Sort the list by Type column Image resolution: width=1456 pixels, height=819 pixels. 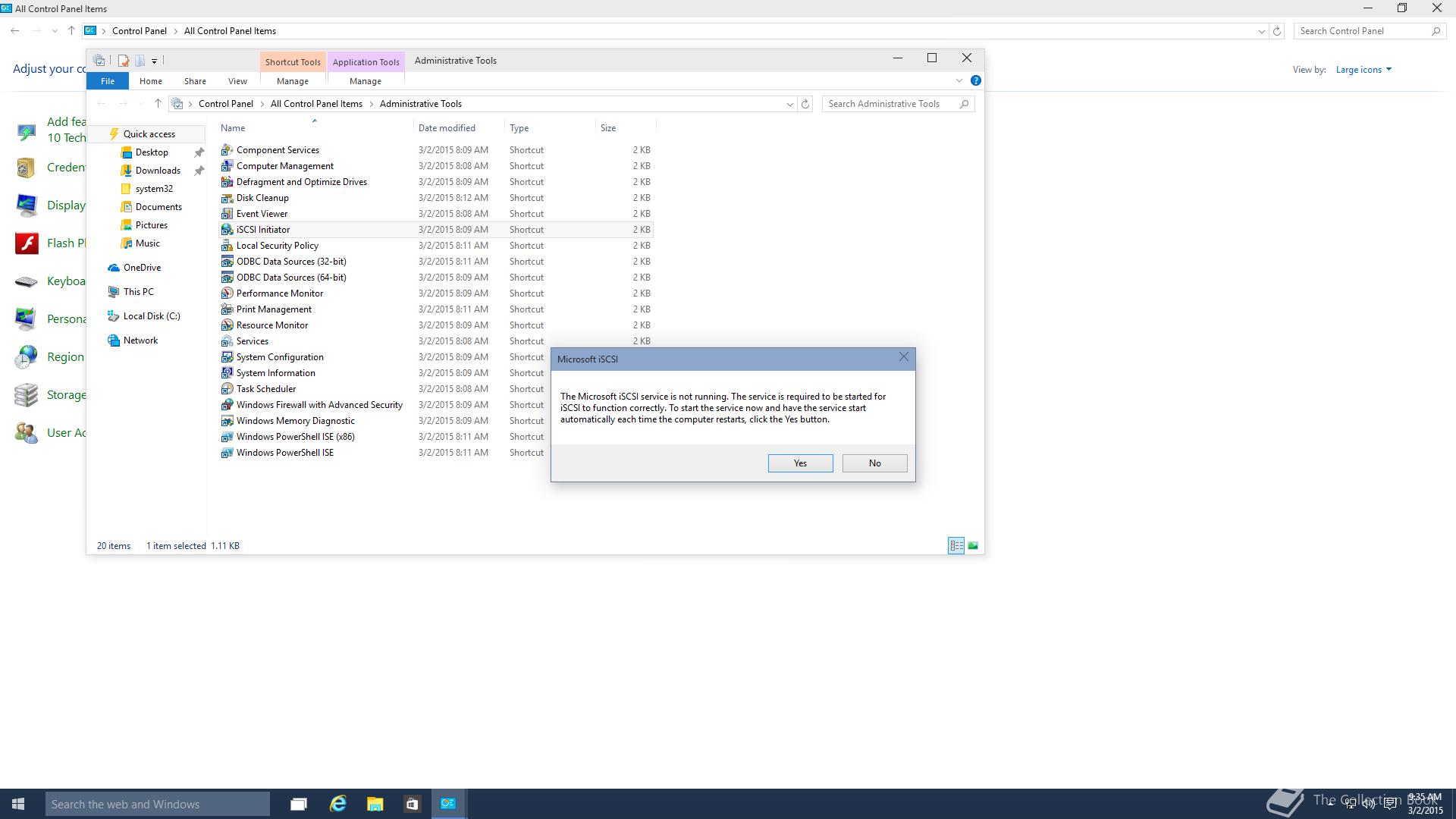pyautogui.click(x=550, y=128)
